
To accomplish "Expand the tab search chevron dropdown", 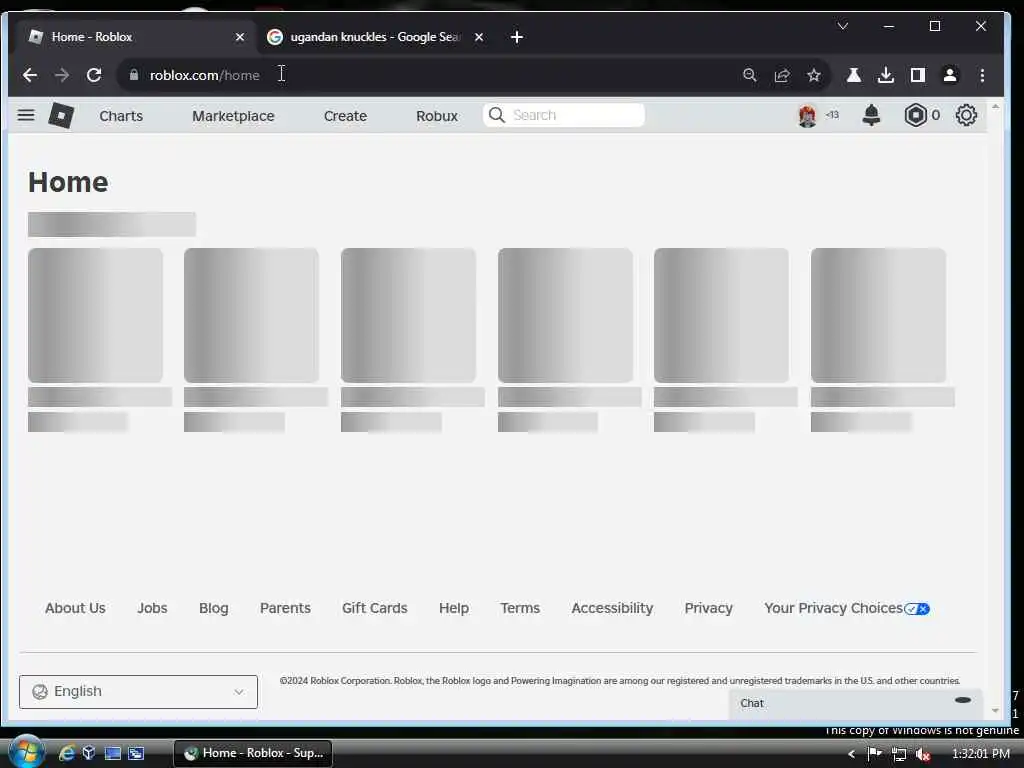I will [x=842, y=26].
